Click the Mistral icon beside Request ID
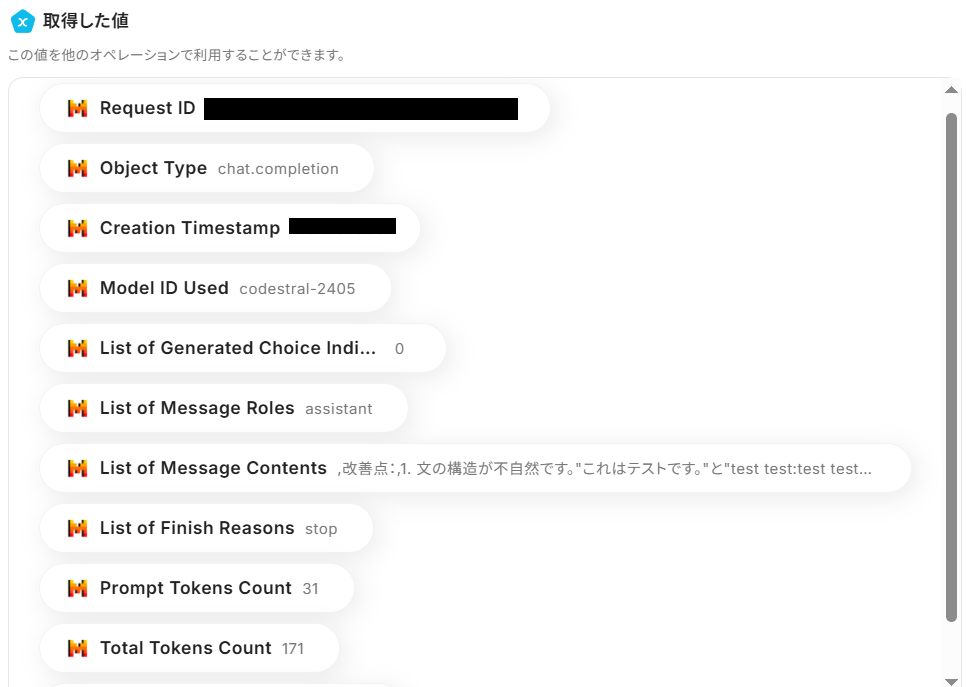The width and height of the screenshot is (966, 687). [77, 108]
